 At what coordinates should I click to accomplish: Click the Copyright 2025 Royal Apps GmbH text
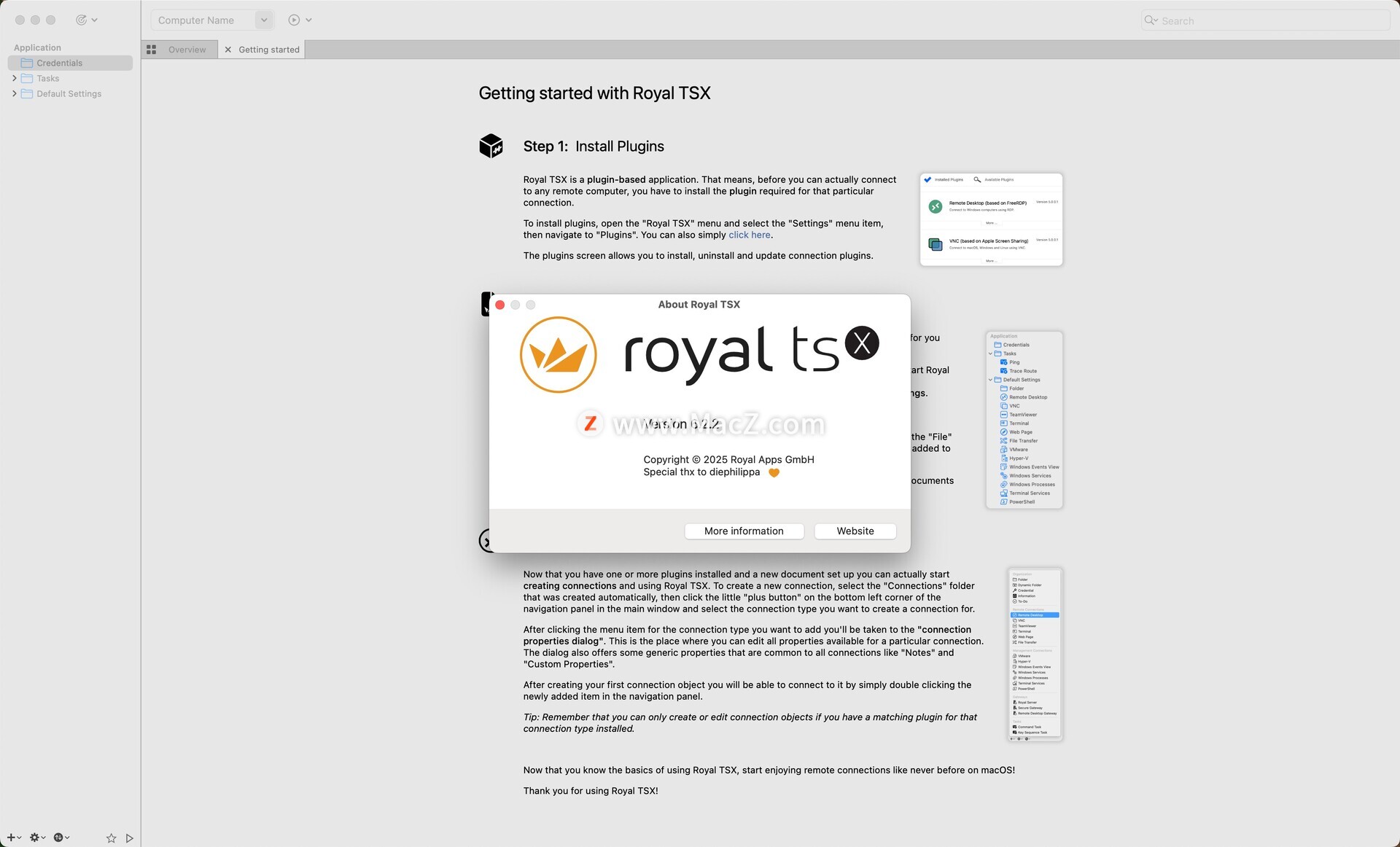pyautogui.click(x=728, y=460)
